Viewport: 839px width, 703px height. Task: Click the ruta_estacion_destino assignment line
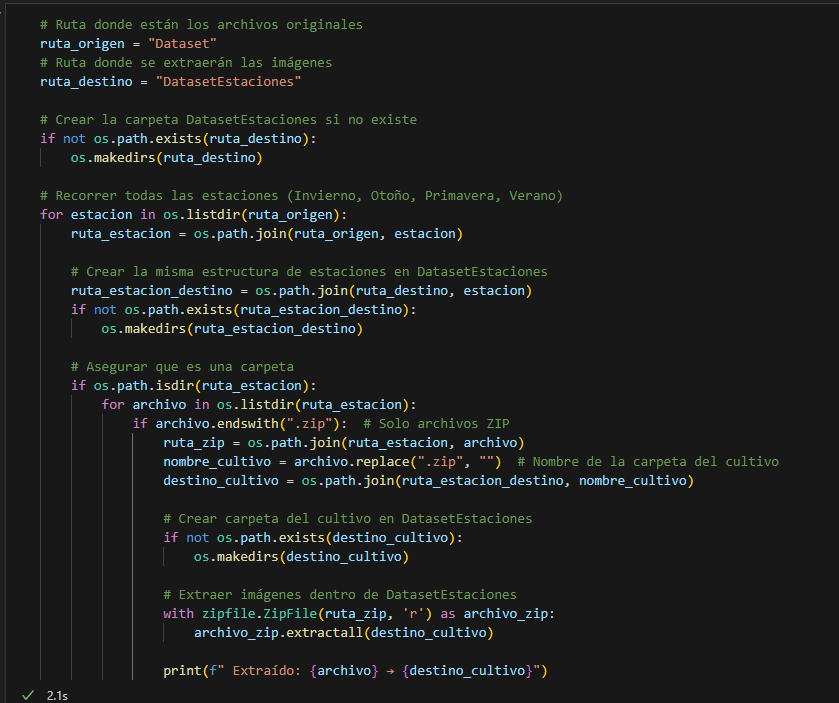point(301,290)
